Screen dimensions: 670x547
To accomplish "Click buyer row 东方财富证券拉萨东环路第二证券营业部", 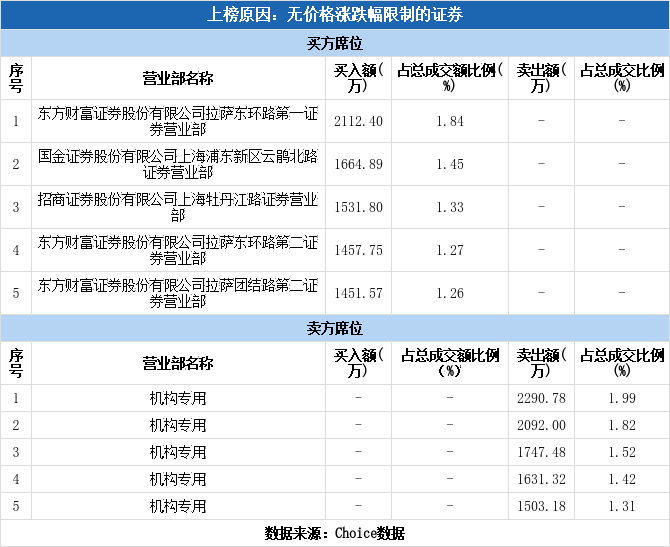I will pos(178,250).
